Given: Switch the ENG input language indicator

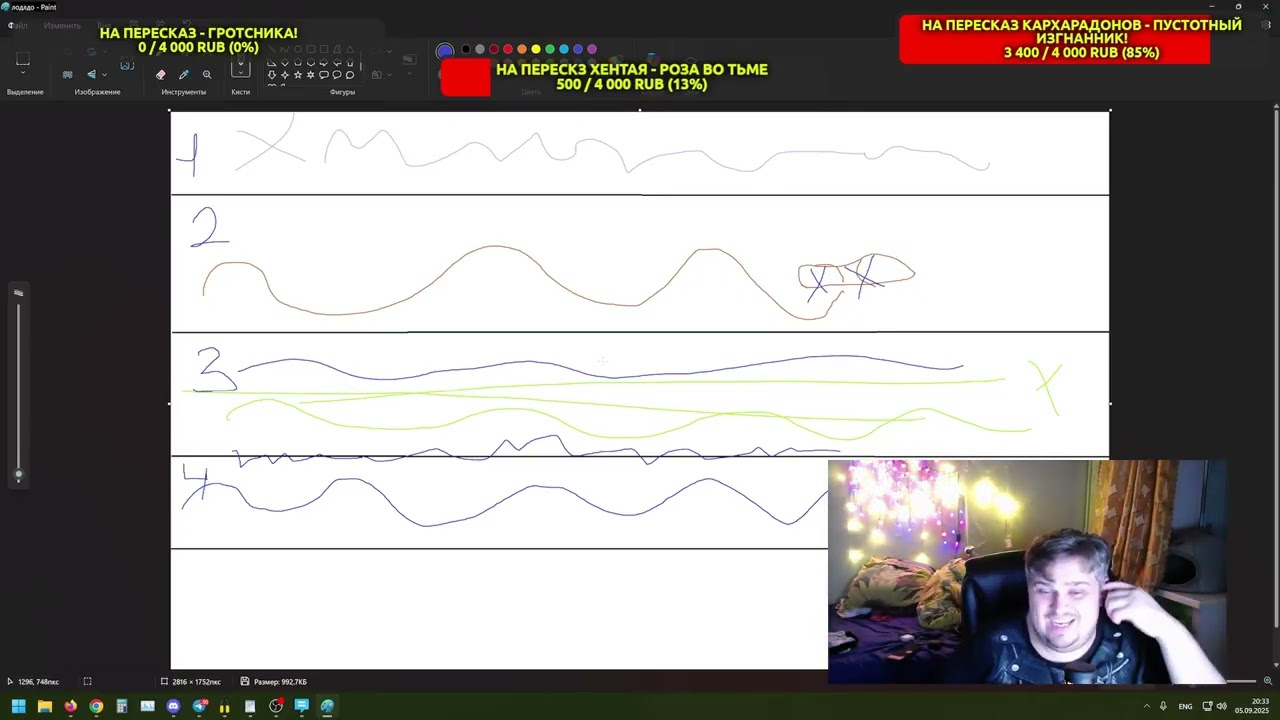Looking at the screenshot, I should tap(1185, 706).
